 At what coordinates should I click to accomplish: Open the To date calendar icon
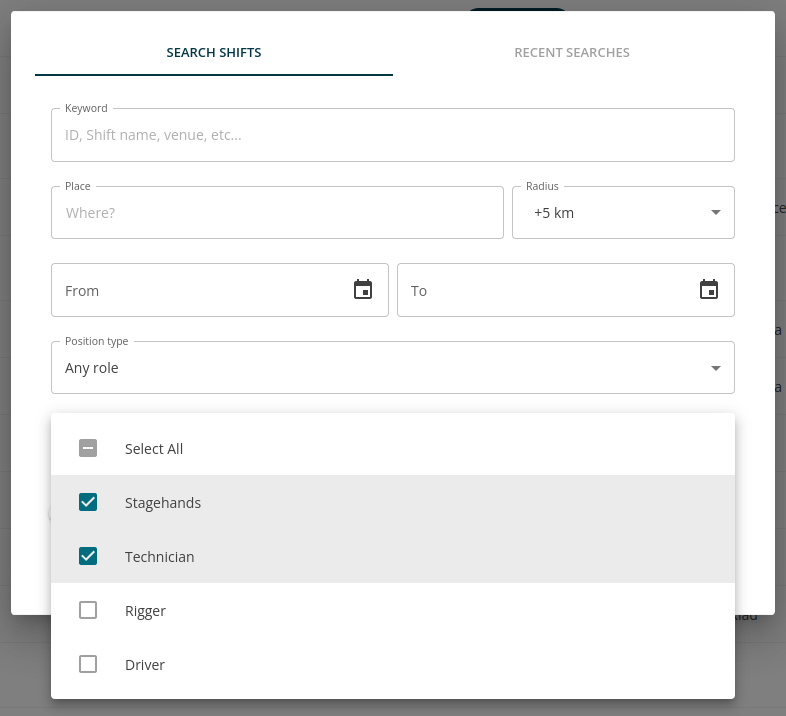click(709, 290)
